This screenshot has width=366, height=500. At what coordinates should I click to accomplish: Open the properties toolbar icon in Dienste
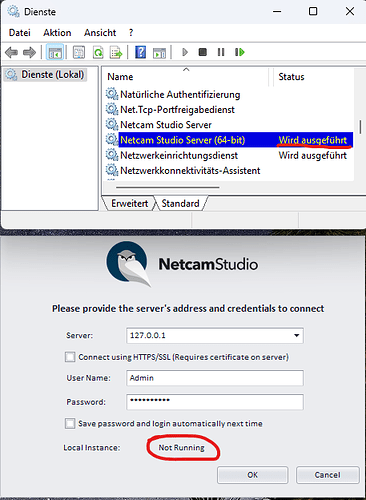point(79,52)
